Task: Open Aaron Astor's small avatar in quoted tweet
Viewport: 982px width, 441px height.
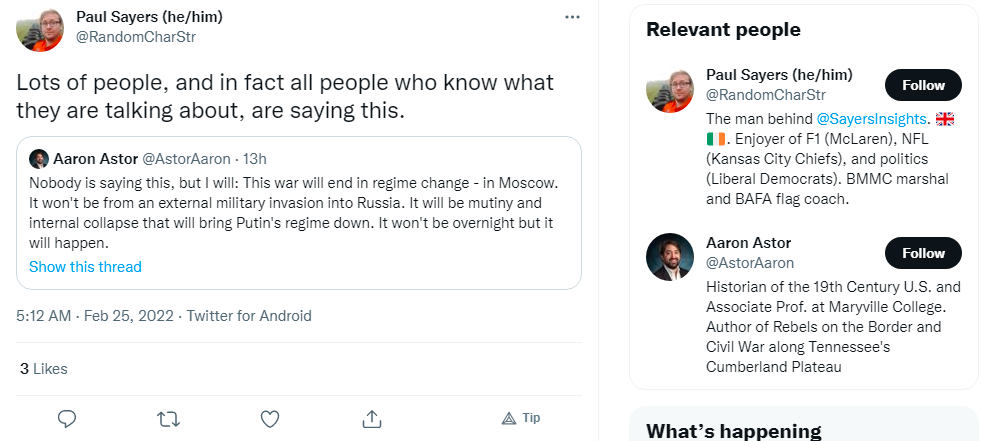Action: pos(39,159)
